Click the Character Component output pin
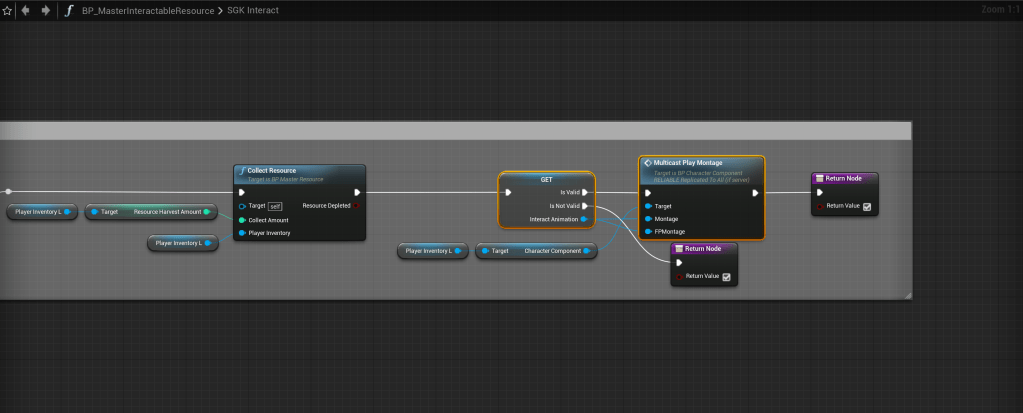1023x413 pixels. [x=587, y=251]
